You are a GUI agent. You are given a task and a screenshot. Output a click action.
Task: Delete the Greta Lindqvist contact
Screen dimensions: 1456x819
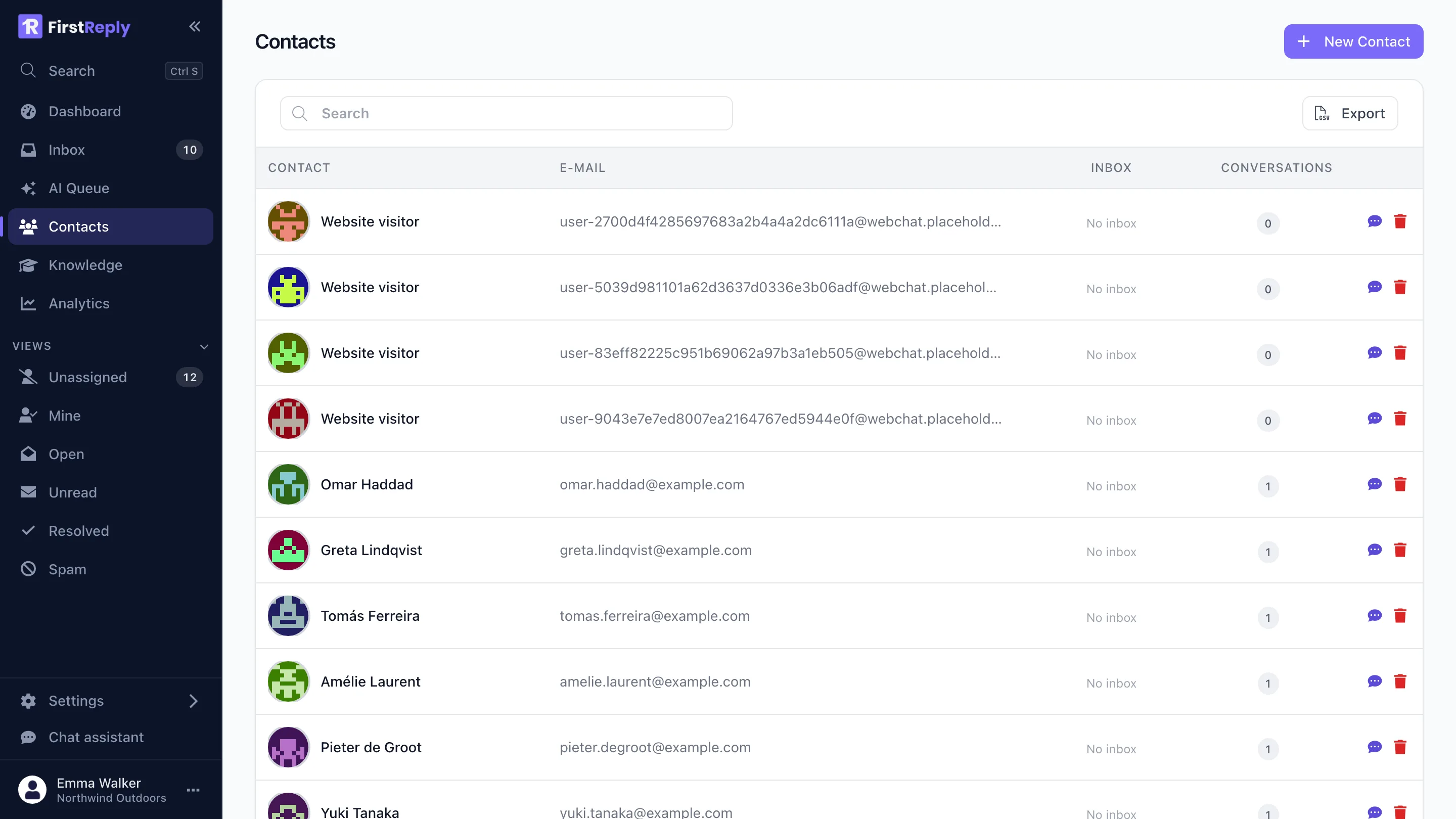(1400, 550)
